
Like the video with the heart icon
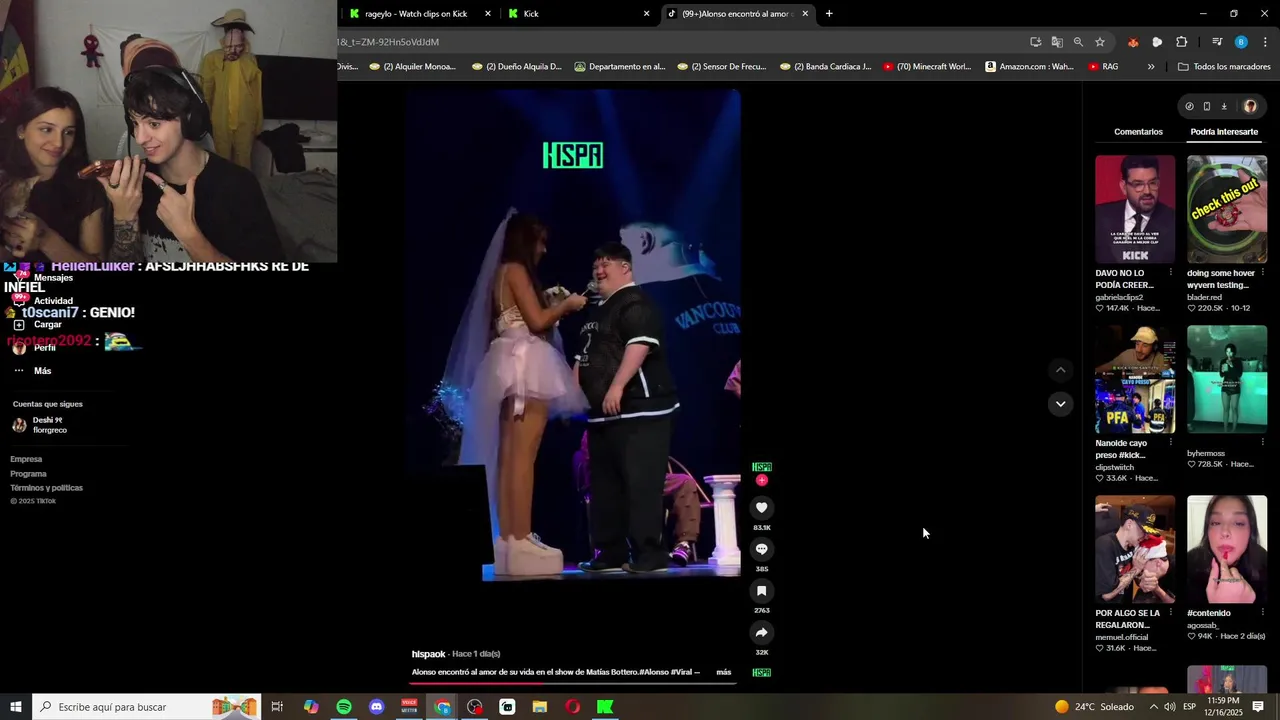pos(761,508)
